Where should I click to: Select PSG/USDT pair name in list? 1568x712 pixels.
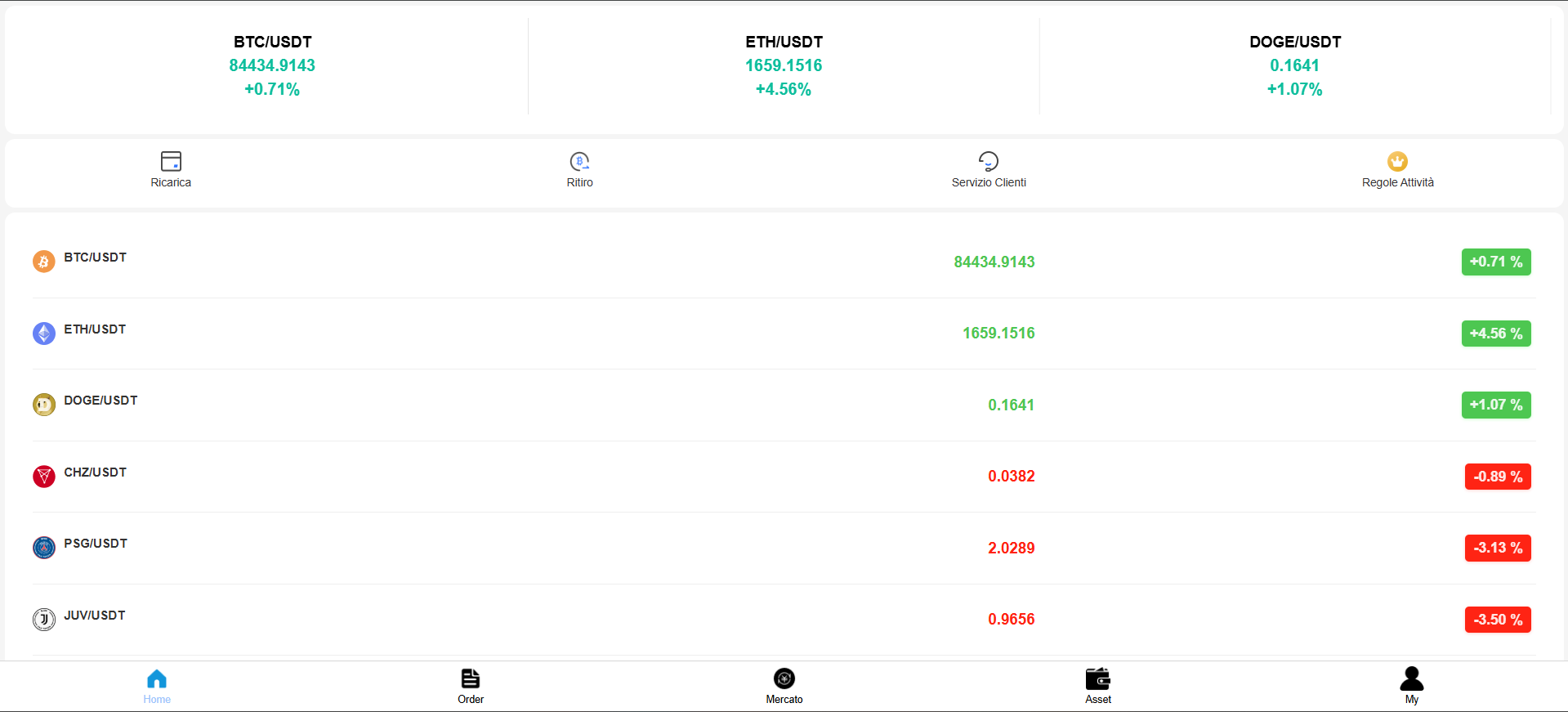click(x=96, y=544)
